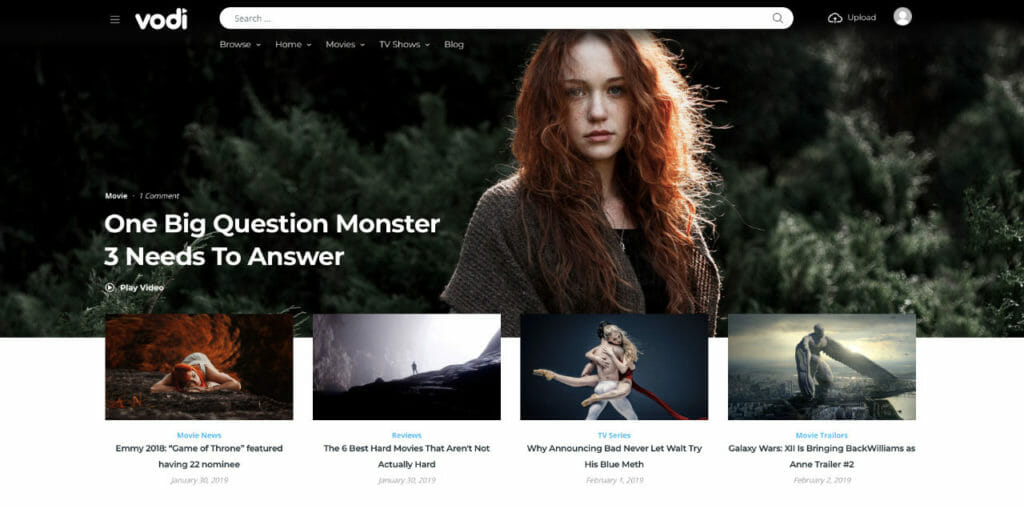
Task: Open Galaxy Wars XII article title
Action: coord(822,456)
